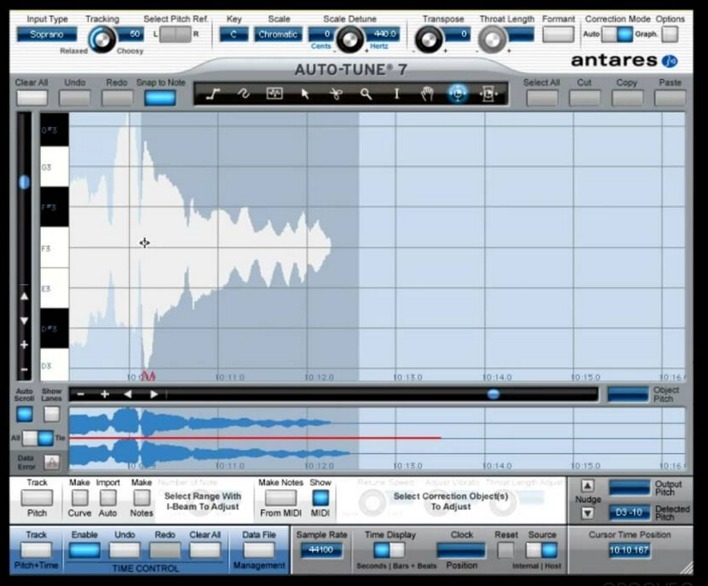Select the Arrow pointer tool
Image resolution: width=708 pixels, height=586 pixels.
[305, 94]
